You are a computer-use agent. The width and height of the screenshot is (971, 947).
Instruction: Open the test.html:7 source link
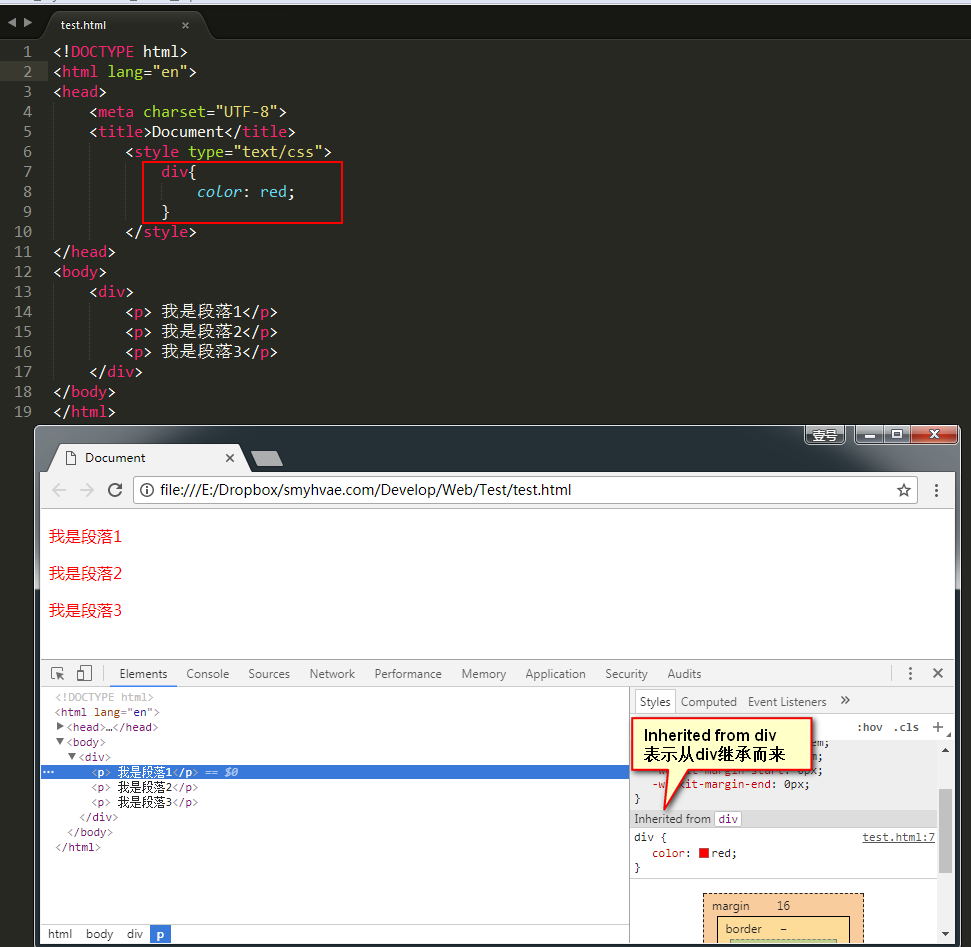point(899,837)
